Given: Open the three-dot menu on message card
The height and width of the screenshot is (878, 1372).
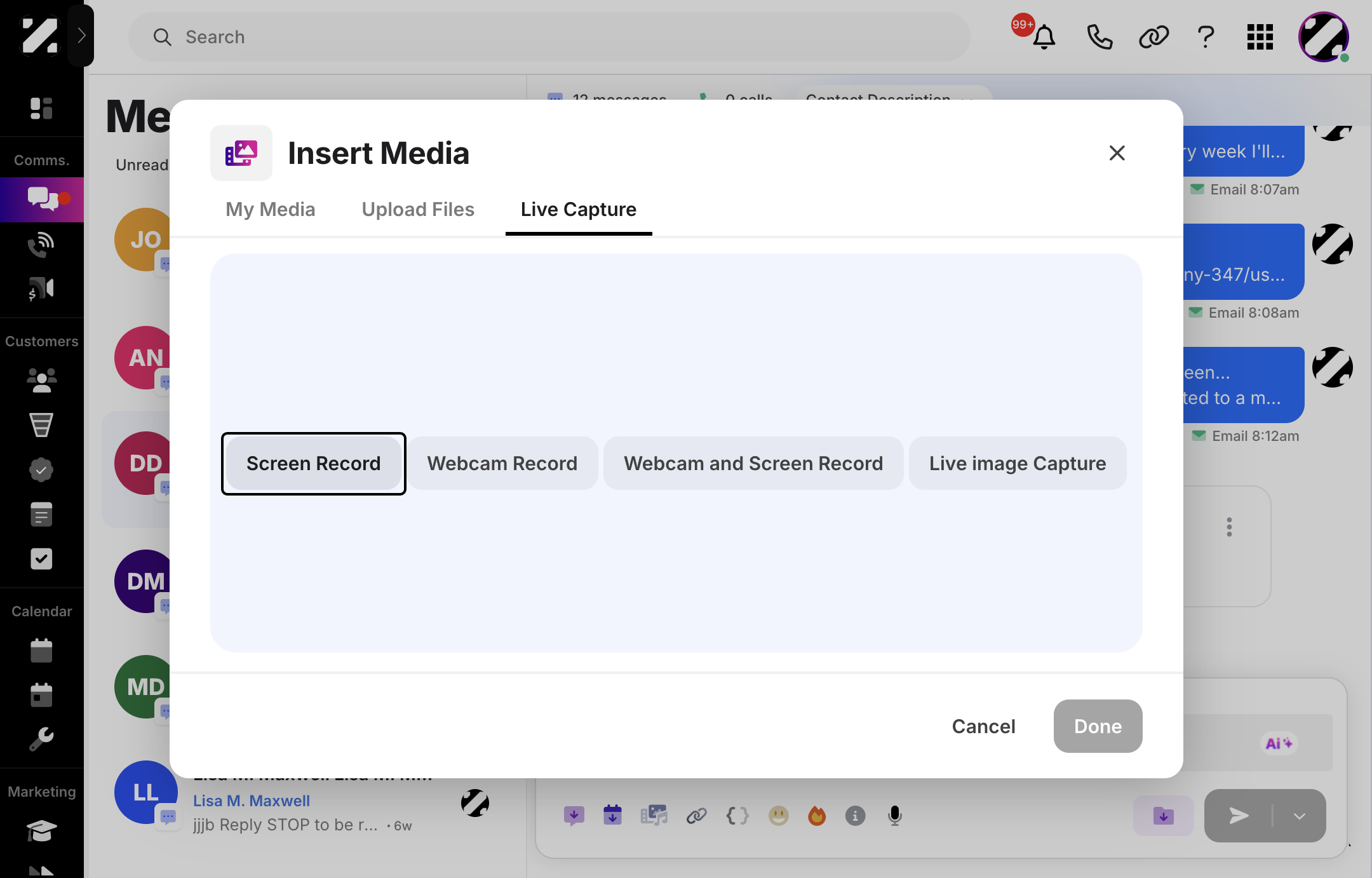Looking at the screenshot, I should pos(1229,527).
